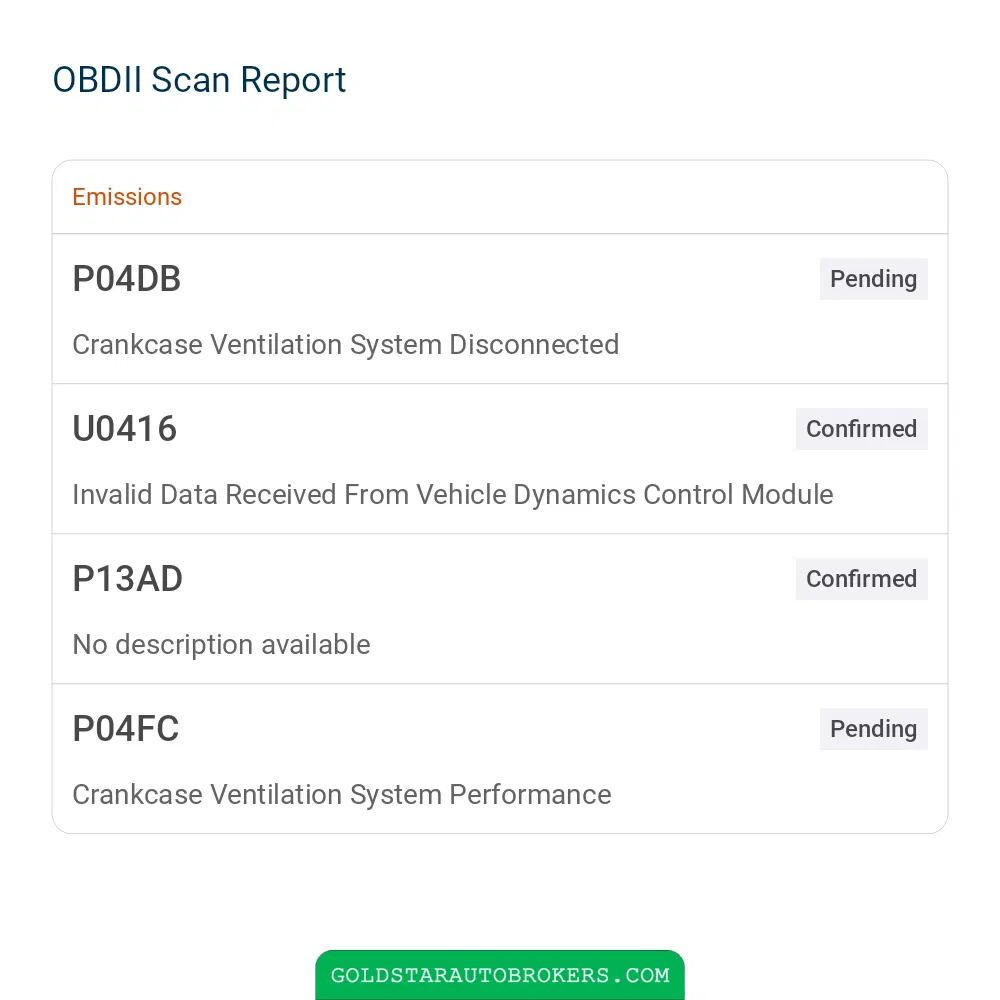Read the Crankcase Ventilation System Disconnected description
This screenshot has height=1000, width=1000.
pos(346,344)
